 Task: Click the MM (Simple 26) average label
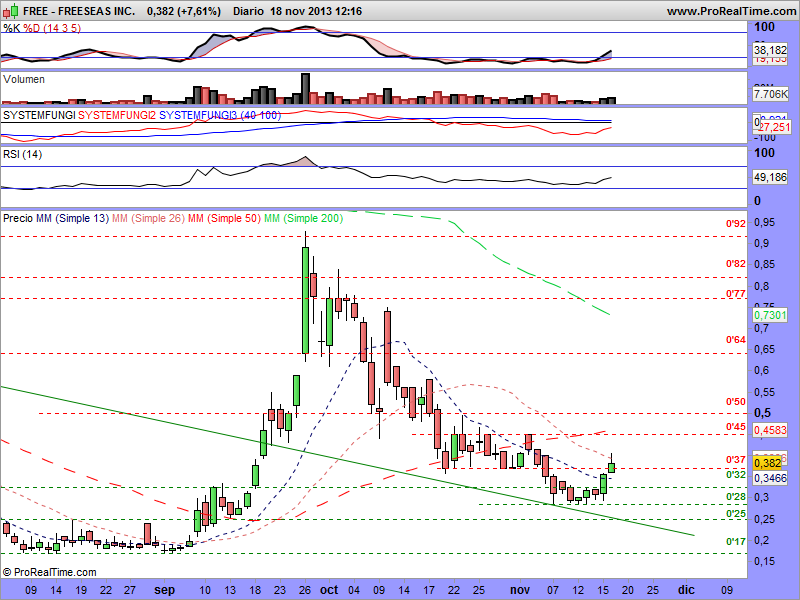148,218
